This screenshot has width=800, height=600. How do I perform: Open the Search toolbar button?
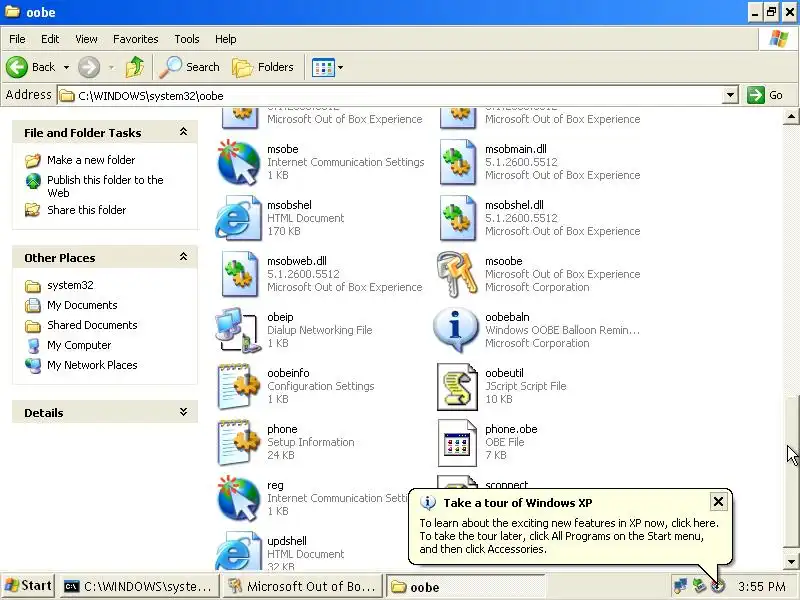tap(189, 67)
